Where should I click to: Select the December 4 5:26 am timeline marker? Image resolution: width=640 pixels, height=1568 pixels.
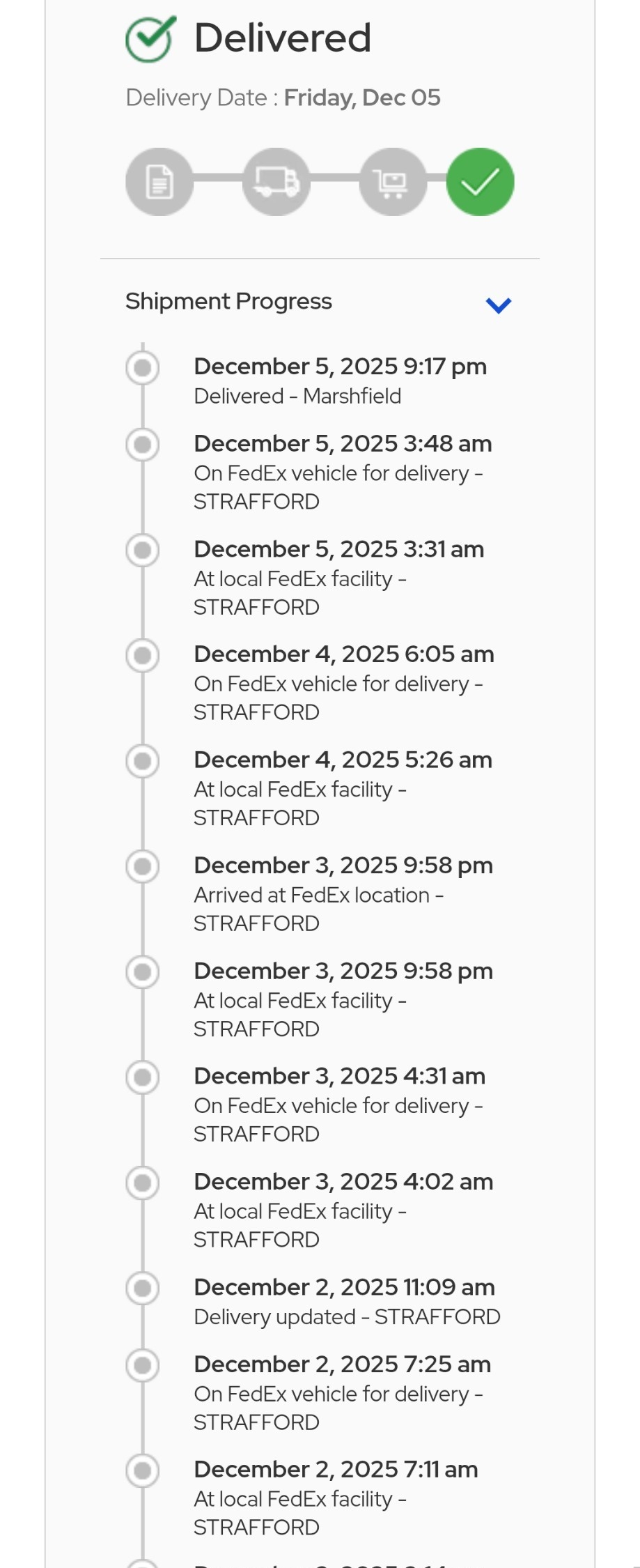pos(143,760)
